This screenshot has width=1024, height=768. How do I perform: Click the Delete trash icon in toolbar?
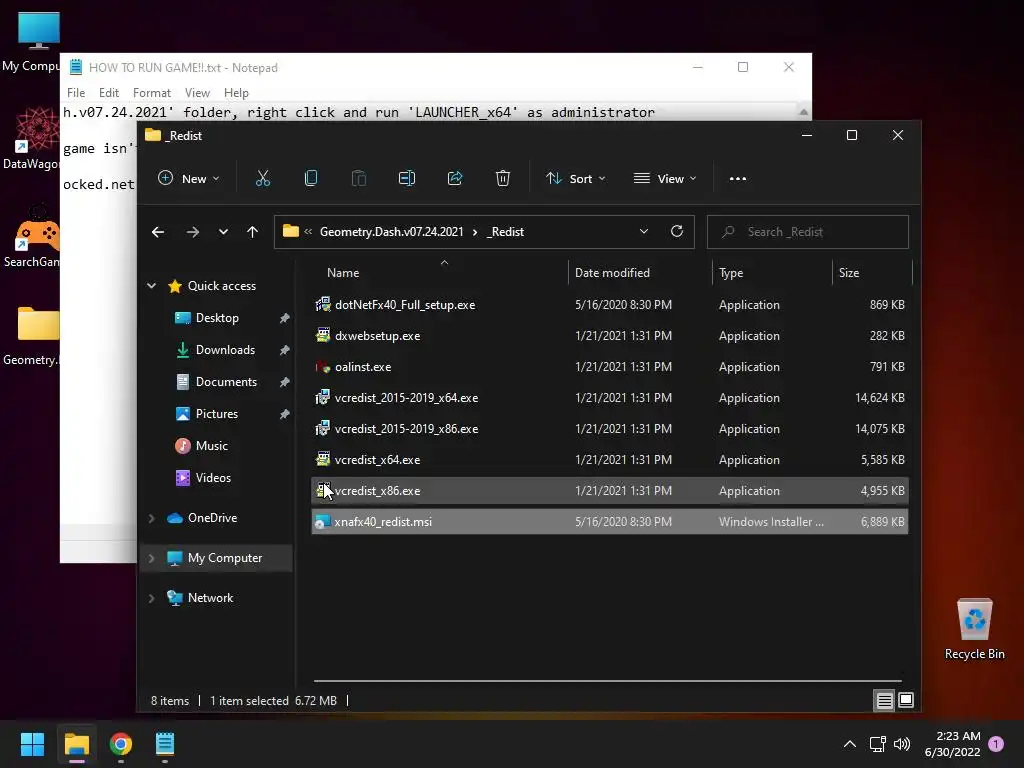502,178
